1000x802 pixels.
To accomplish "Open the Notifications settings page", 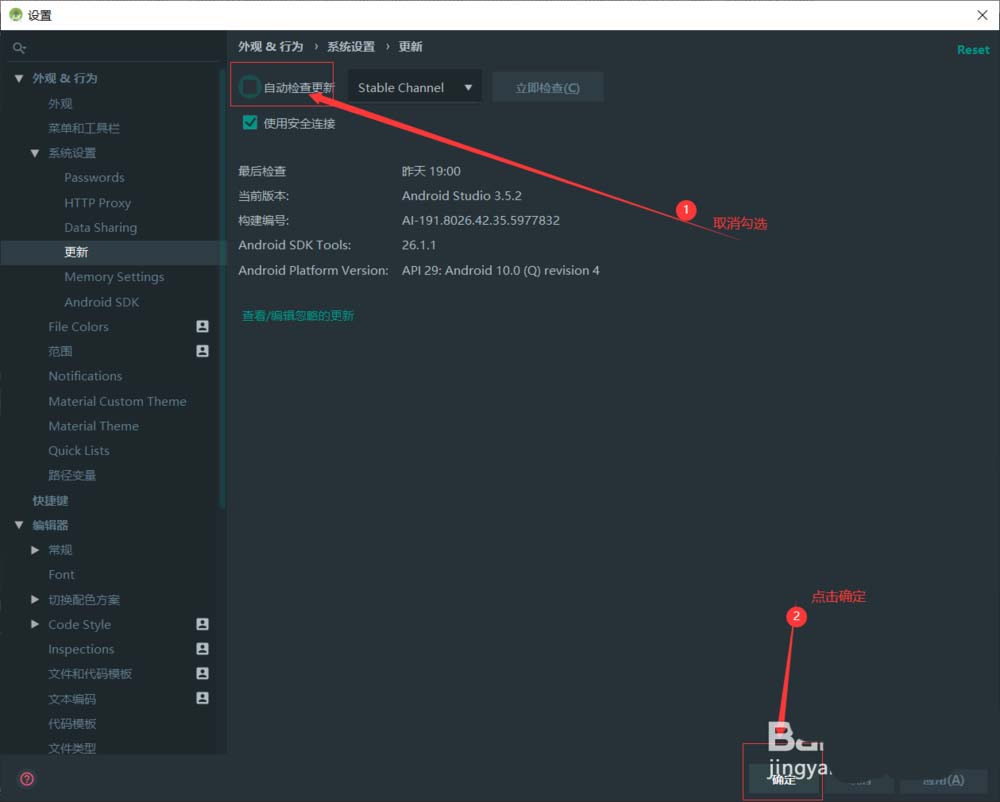I will pyautogui.click(x=85, y=376).
